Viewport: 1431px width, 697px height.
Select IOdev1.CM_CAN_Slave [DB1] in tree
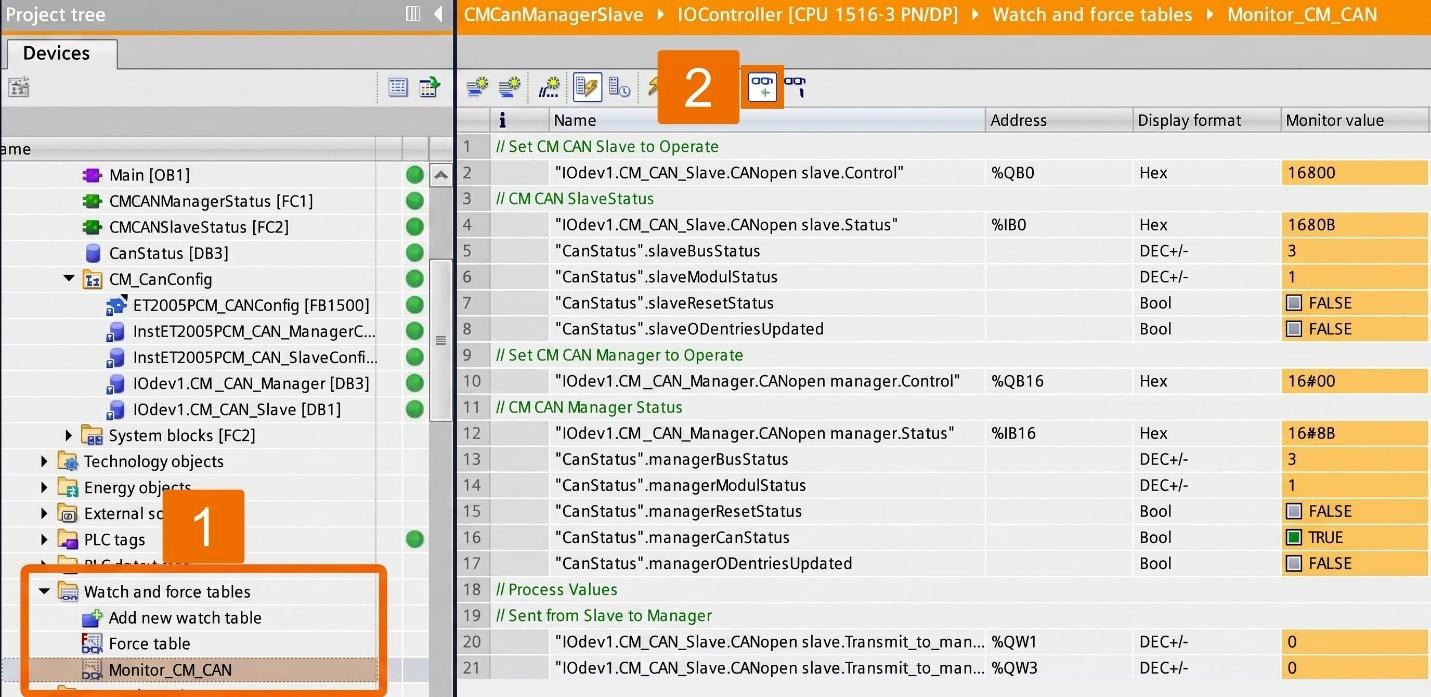pos(237,409)
